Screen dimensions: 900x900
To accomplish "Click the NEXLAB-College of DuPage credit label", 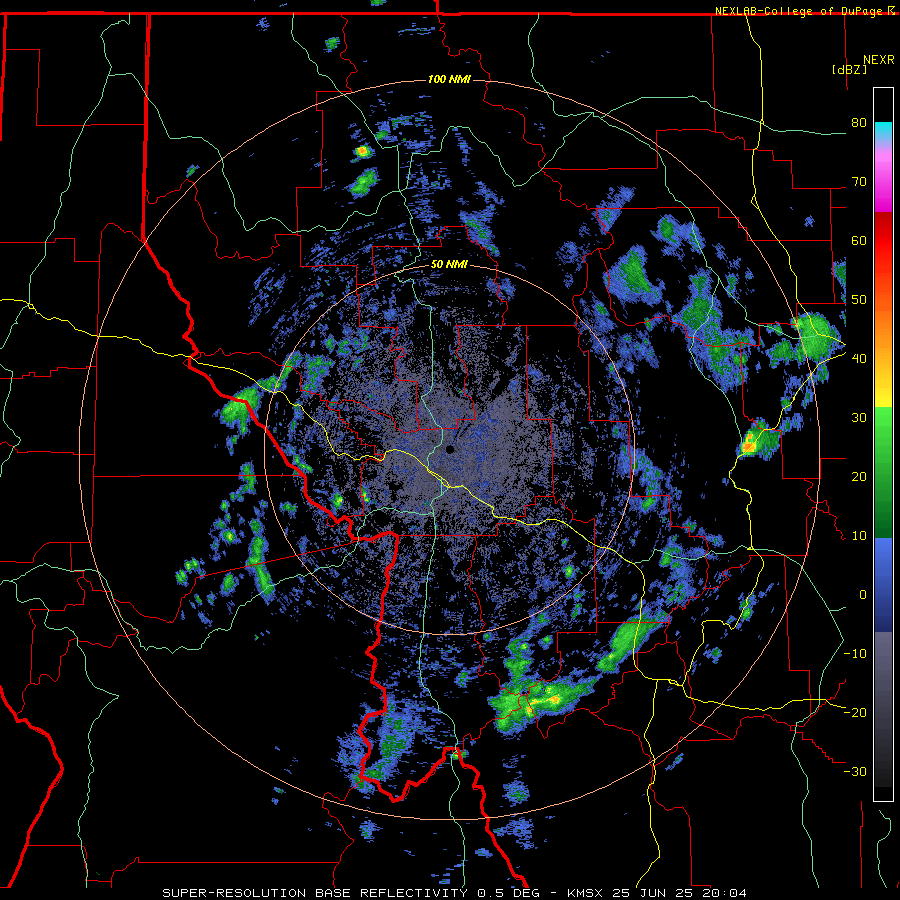I will [805, 11].
